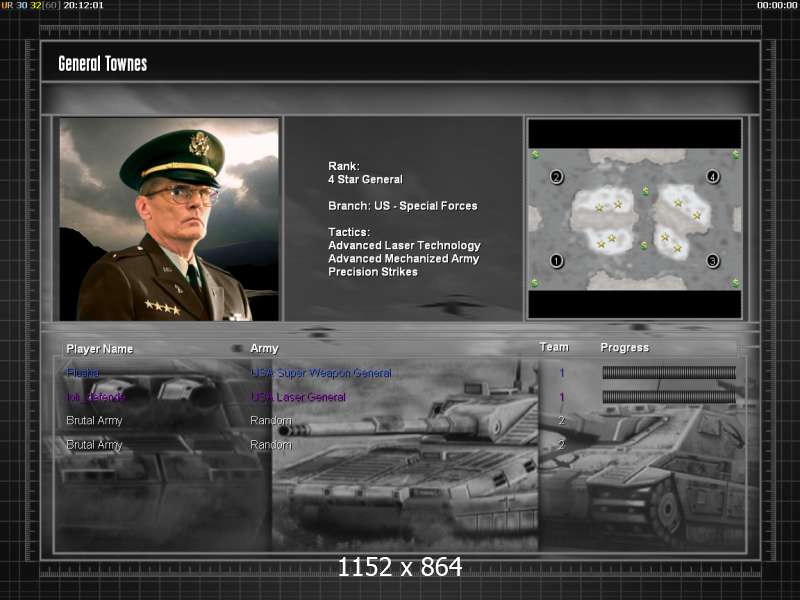The image size is (800, 600).
Task: Click the "Tactics:" label
Action: pos(349,232)
